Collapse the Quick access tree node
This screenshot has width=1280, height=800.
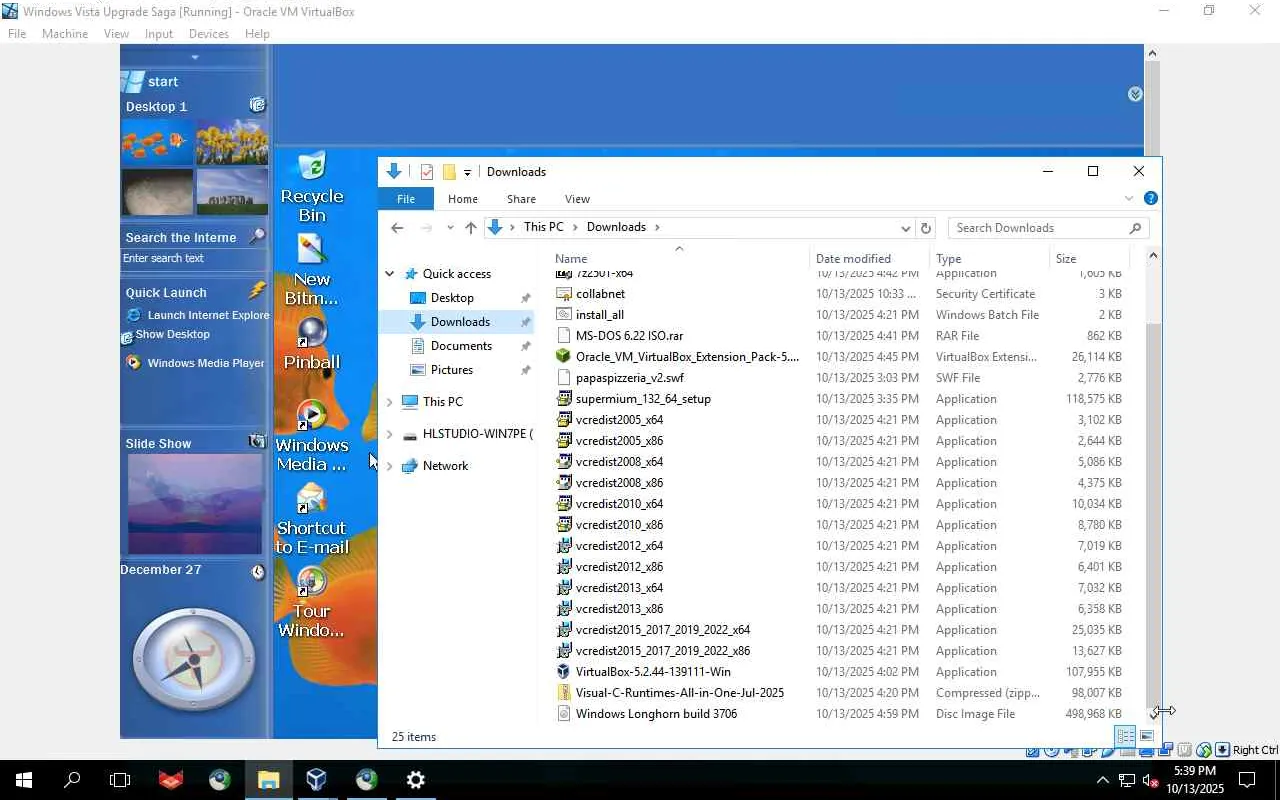point(390,274)
